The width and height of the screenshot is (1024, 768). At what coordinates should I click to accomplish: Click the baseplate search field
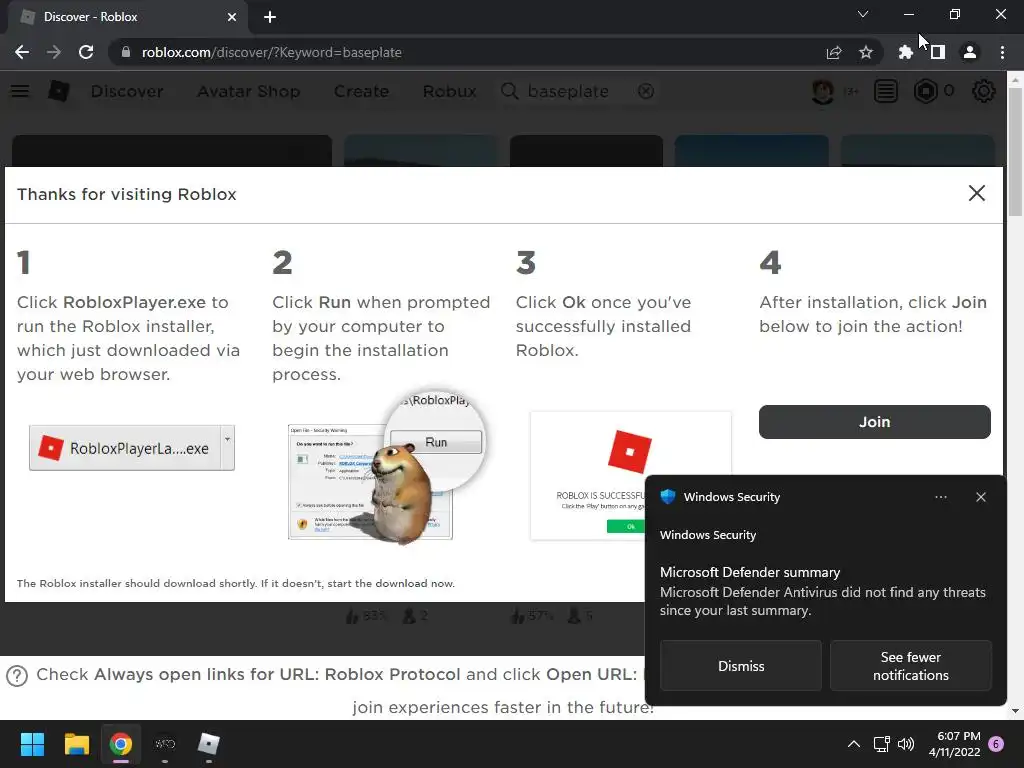click(x=578, y=91)
